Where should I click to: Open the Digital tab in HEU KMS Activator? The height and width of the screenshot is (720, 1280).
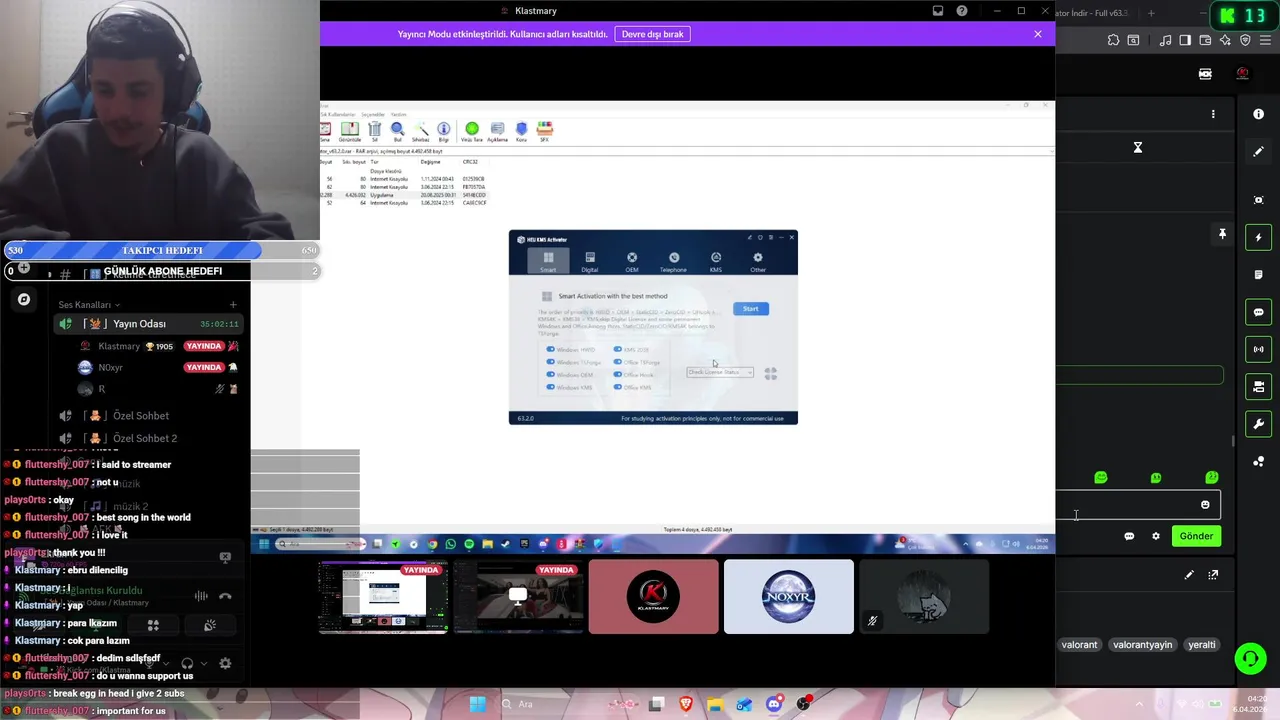click(x=590, y=261)
